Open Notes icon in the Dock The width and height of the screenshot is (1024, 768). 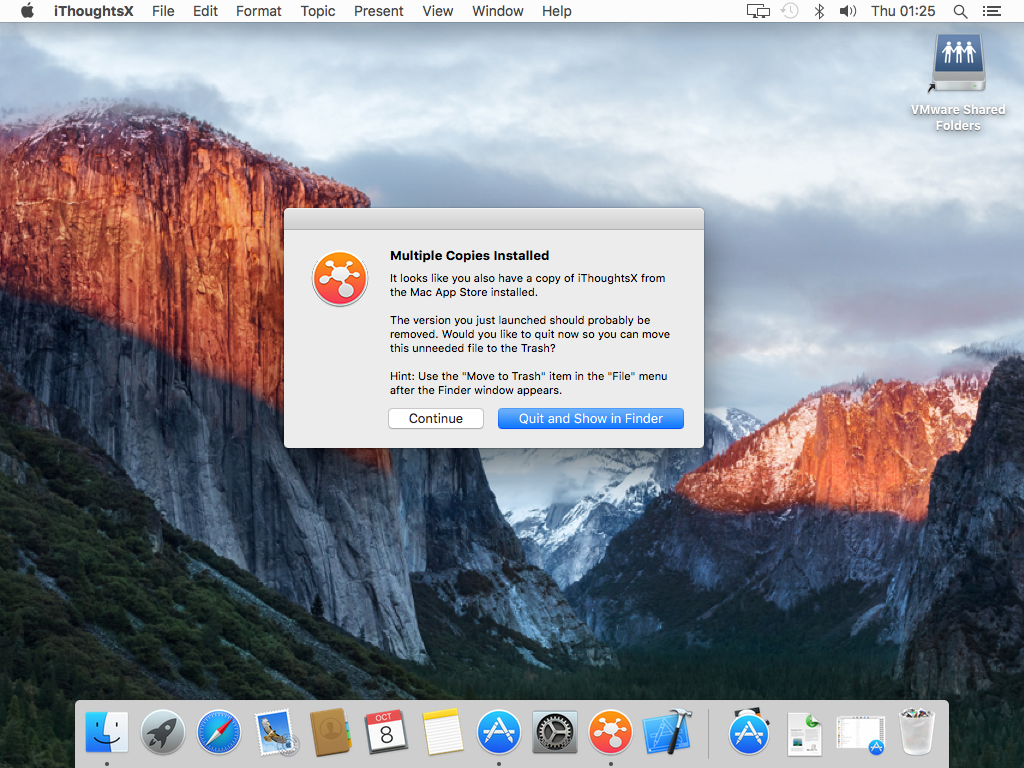(x=443, y=732)
